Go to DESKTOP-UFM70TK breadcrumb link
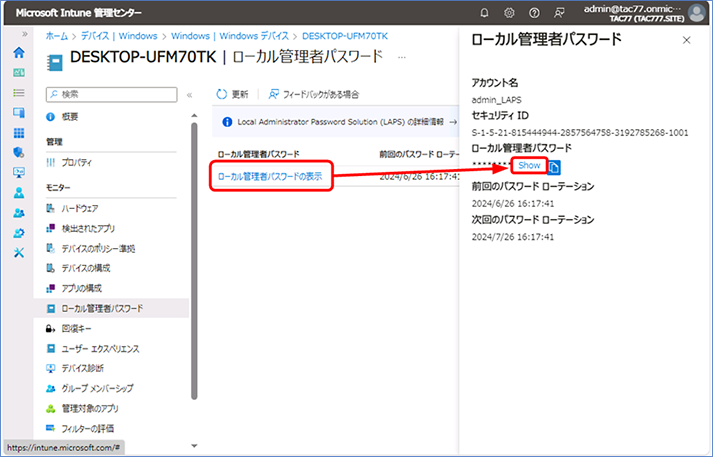The image size is (713, 457). point(345,36)
